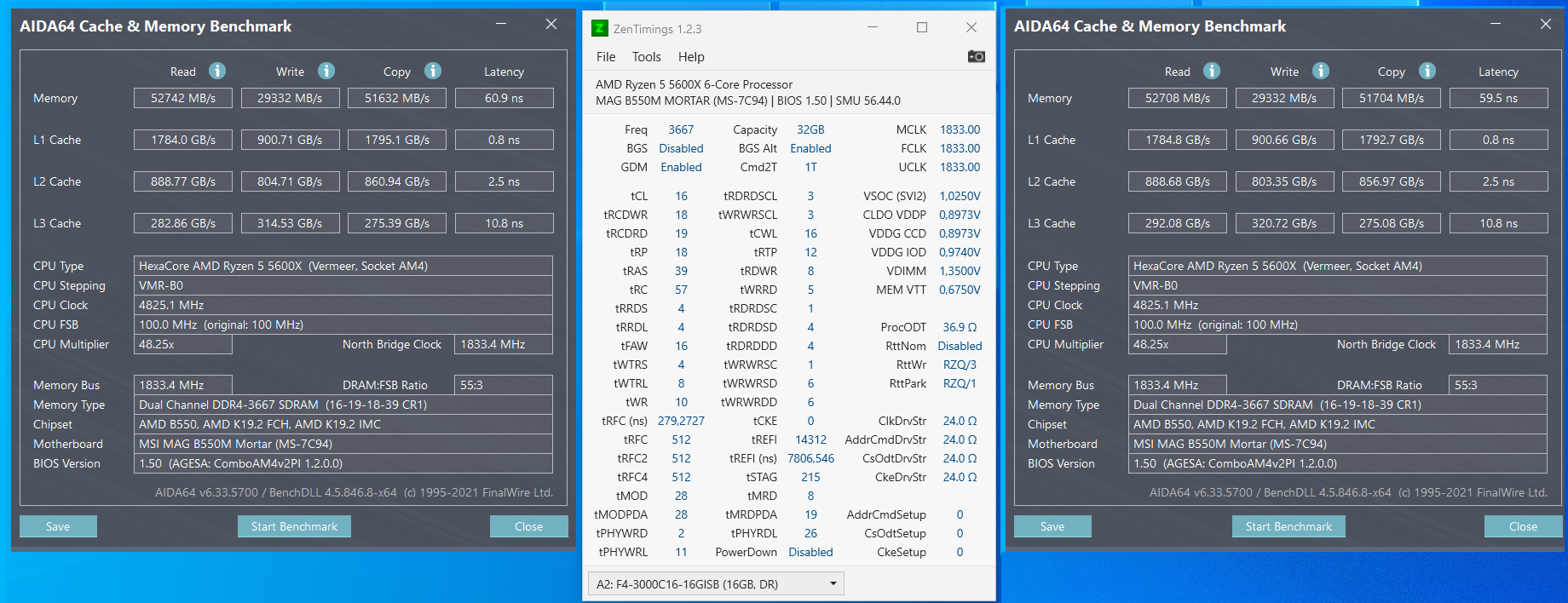Close the right AIDA64 window via title bar X

tap(1546, 24)
